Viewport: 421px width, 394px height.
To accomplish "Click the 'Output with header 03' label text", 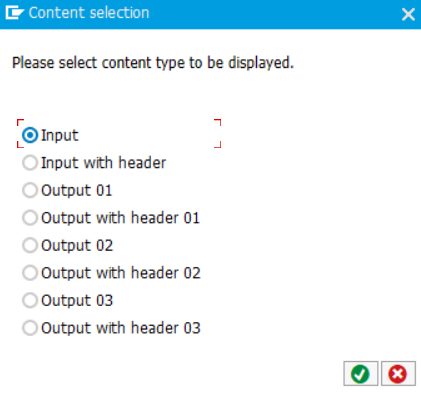I will click(x=121, y=328).
